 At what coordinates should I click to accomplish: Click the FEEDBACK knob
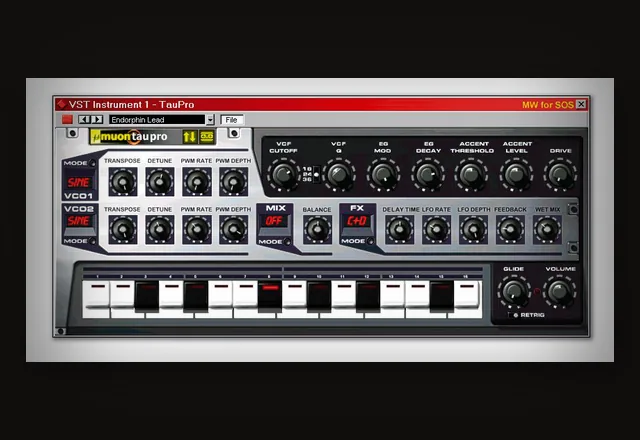(510, 229)
